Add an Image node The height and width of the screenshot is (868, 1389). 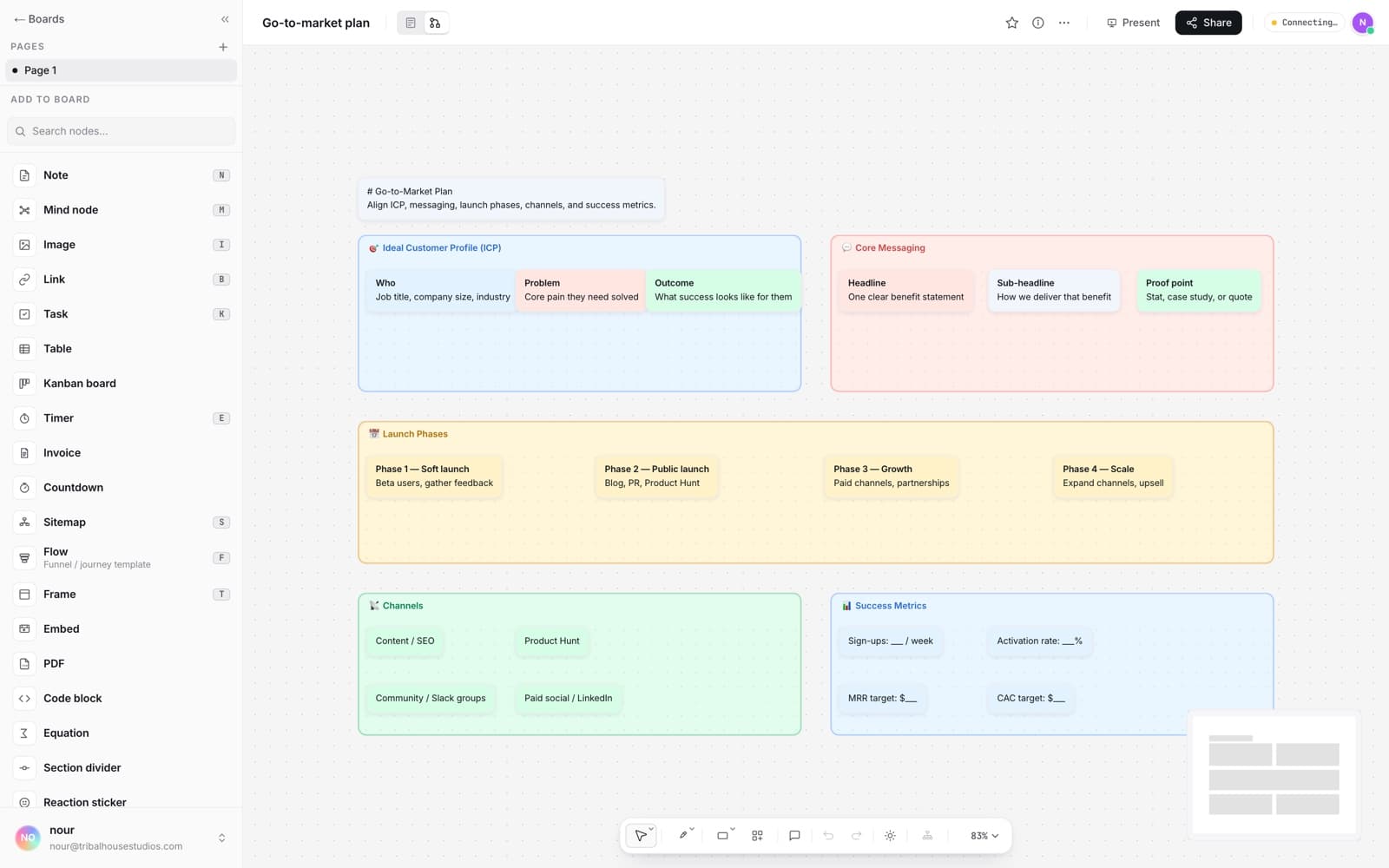coord(121,245)
